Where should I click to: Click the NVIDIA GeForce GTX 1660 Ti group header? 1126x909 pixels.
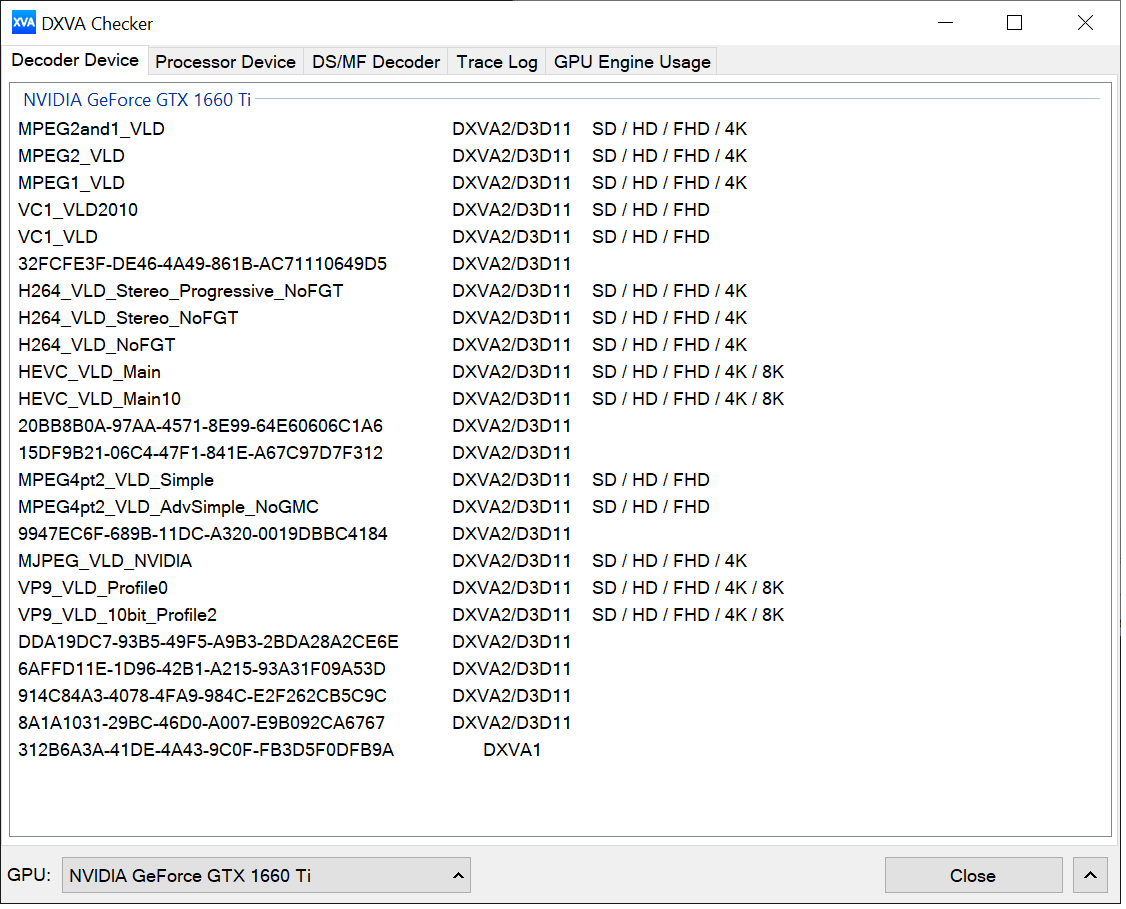(x=137, y=100)
